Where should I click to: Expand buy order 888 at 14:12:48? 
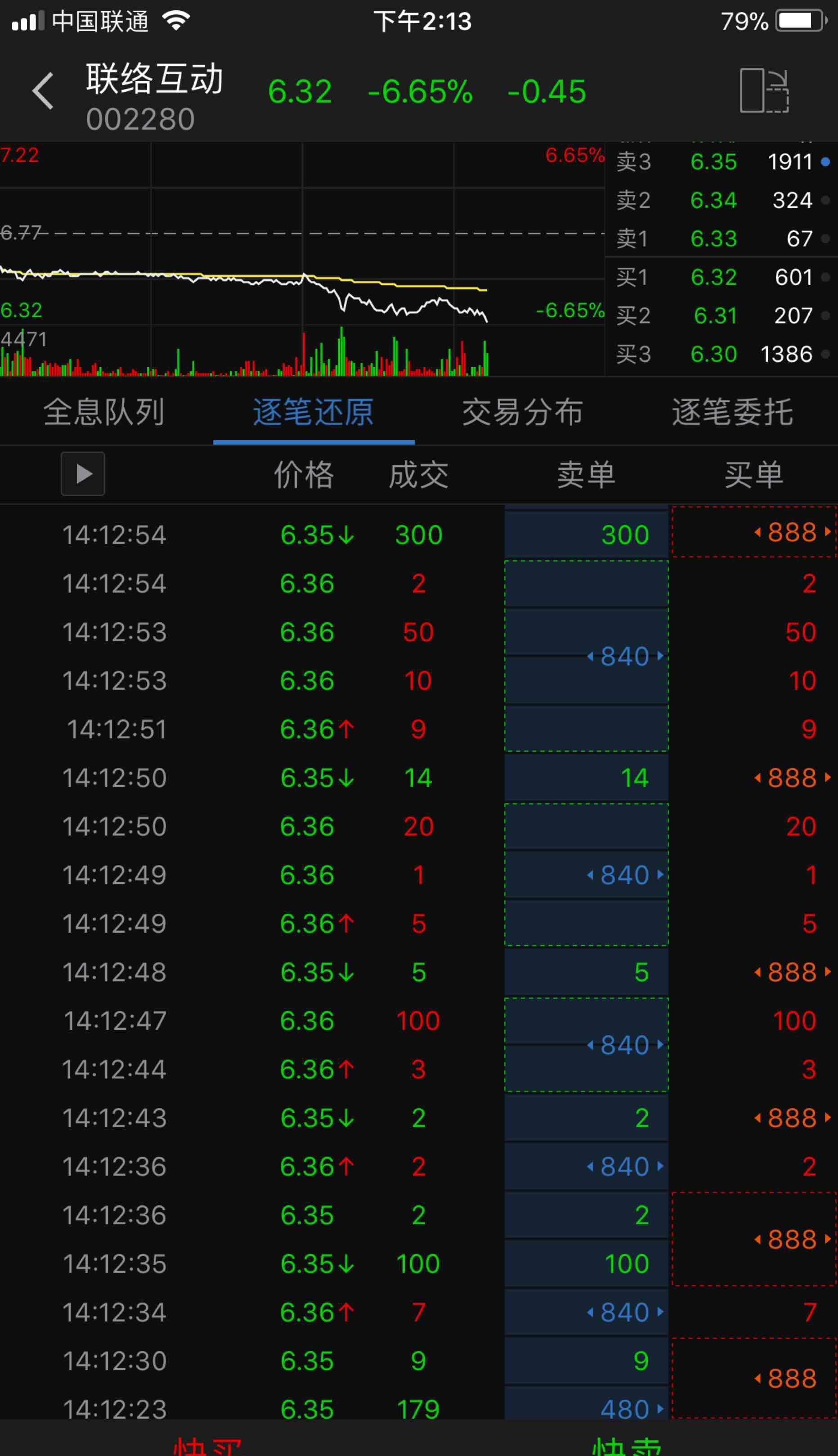click(792, 972)
